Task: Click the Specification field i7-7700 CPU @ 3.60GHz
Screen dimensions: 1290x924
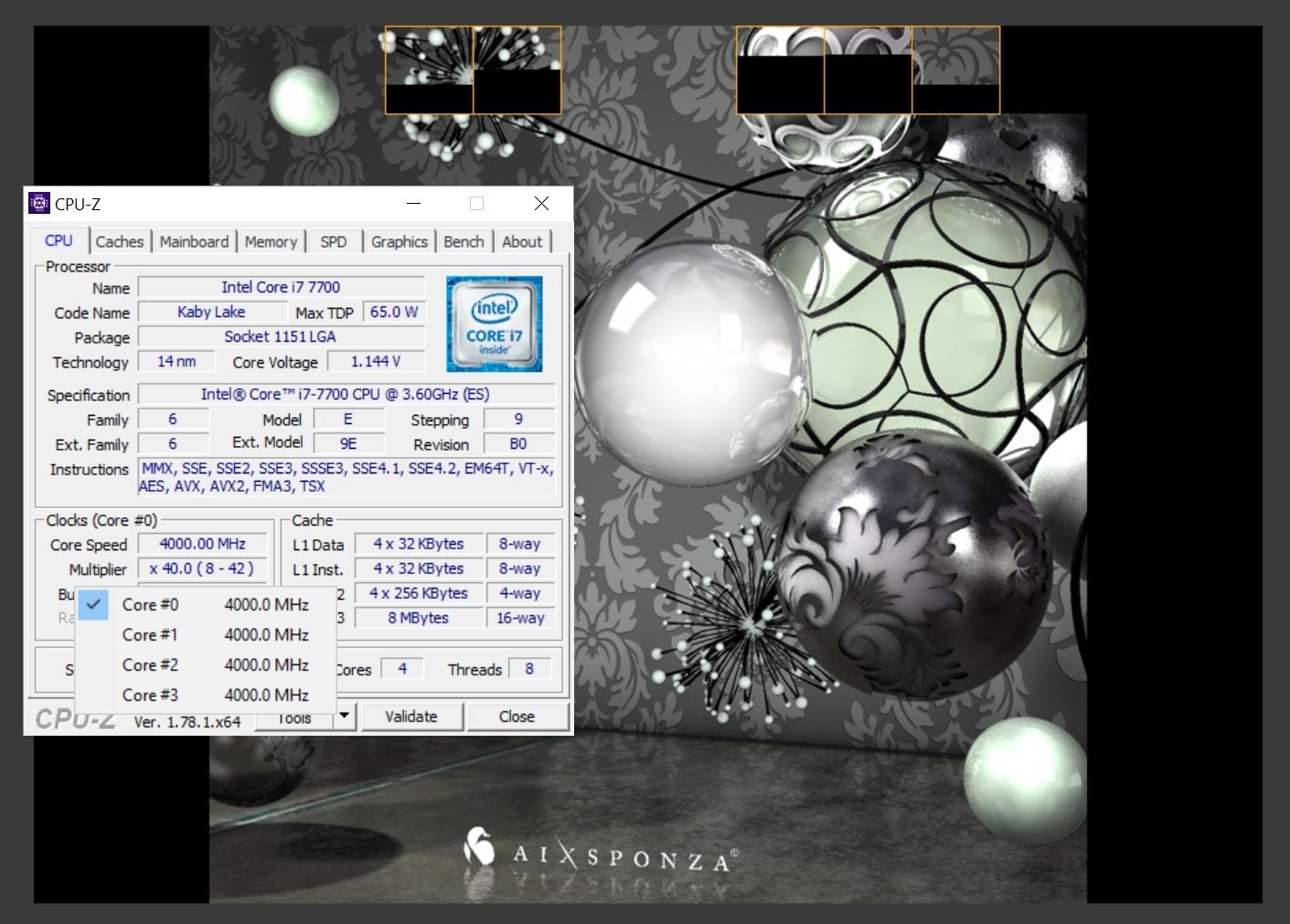Action: click(346, 394)
